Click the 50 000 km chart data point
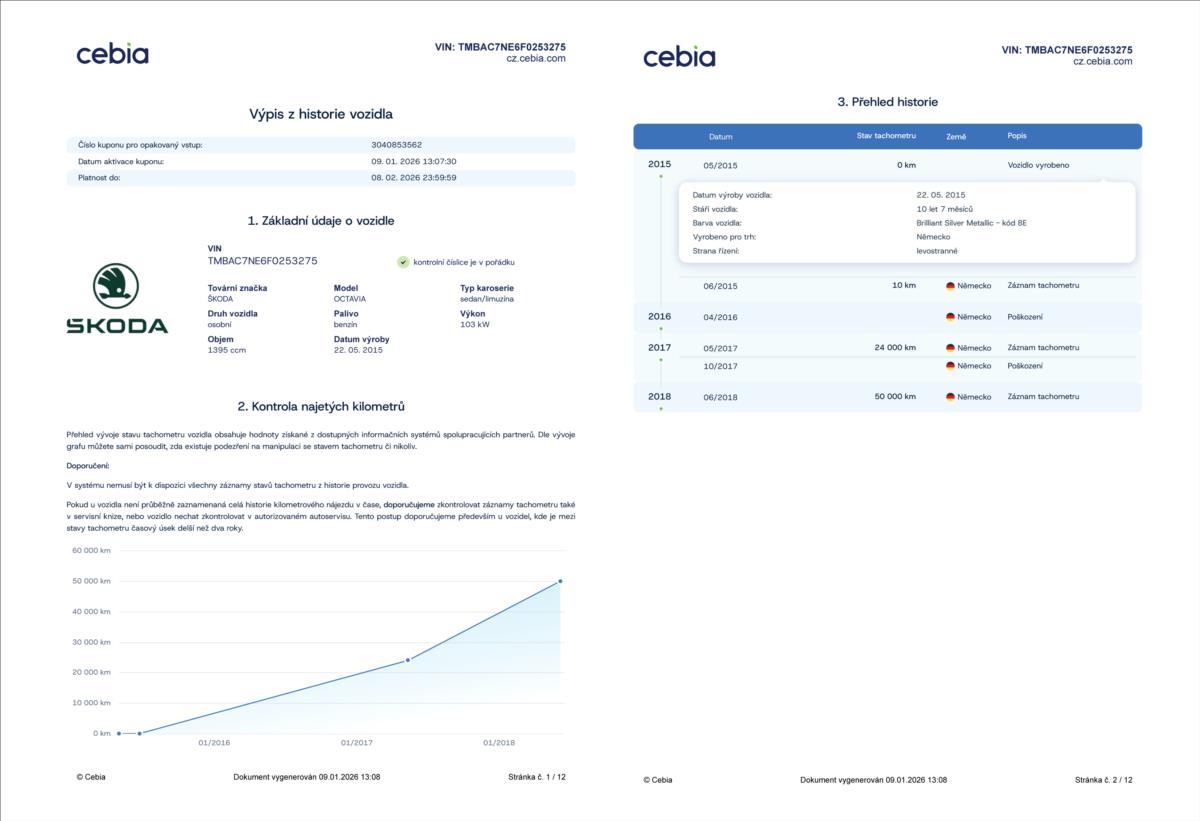Image resolution: width=1200 pixels, height=821 pixels. 560,581
